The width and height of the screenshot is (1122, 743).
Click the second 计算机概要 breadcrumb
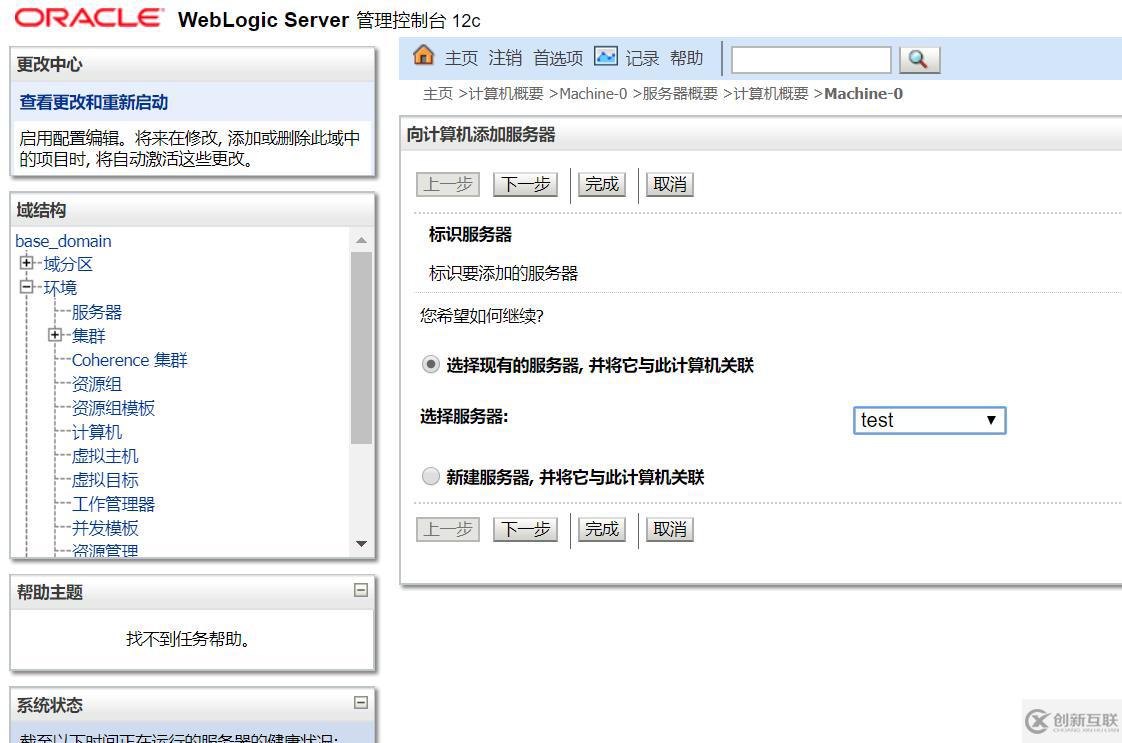[771, 94]
